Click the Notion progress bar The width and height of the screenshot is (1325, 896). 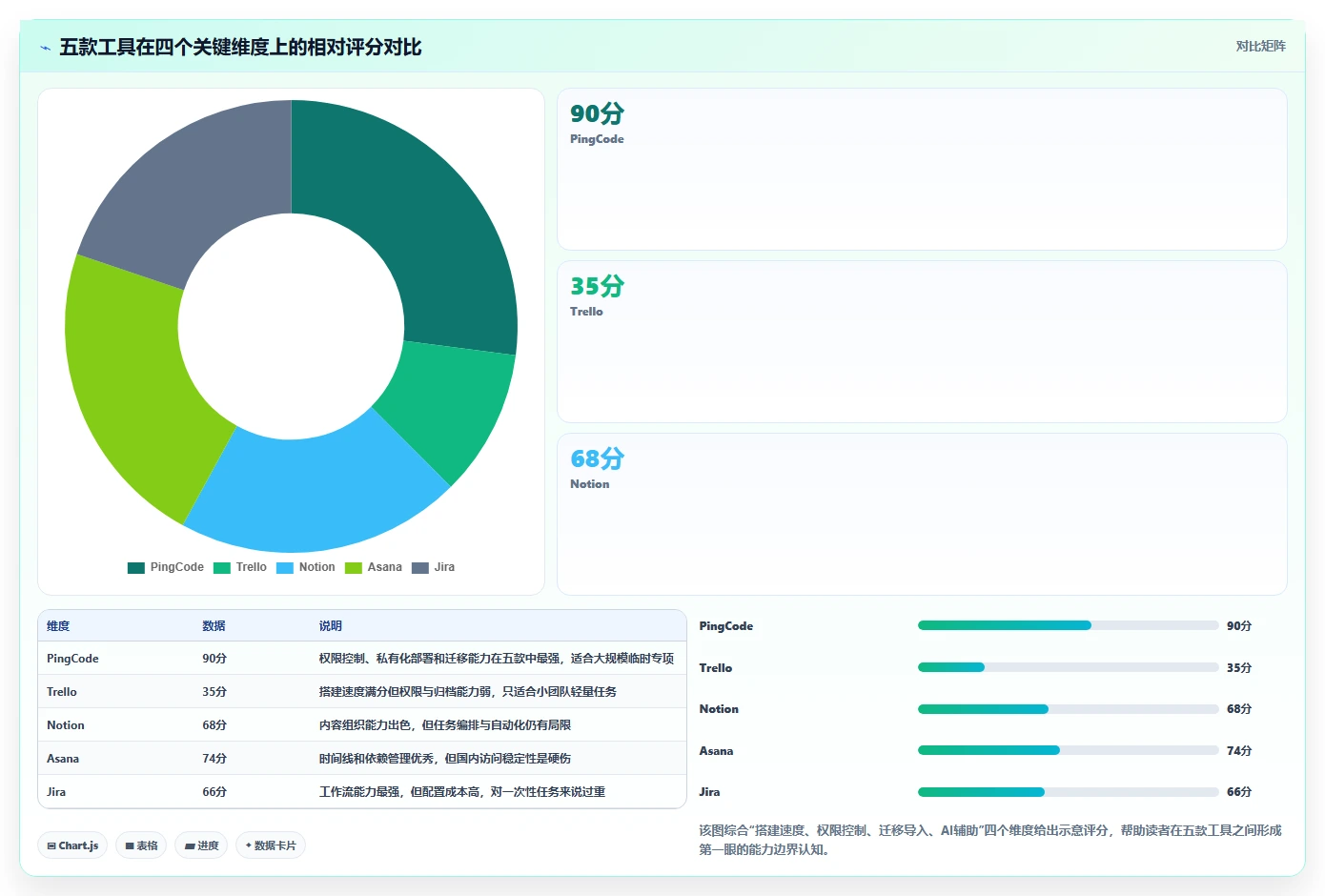[x=1068, y=709]
